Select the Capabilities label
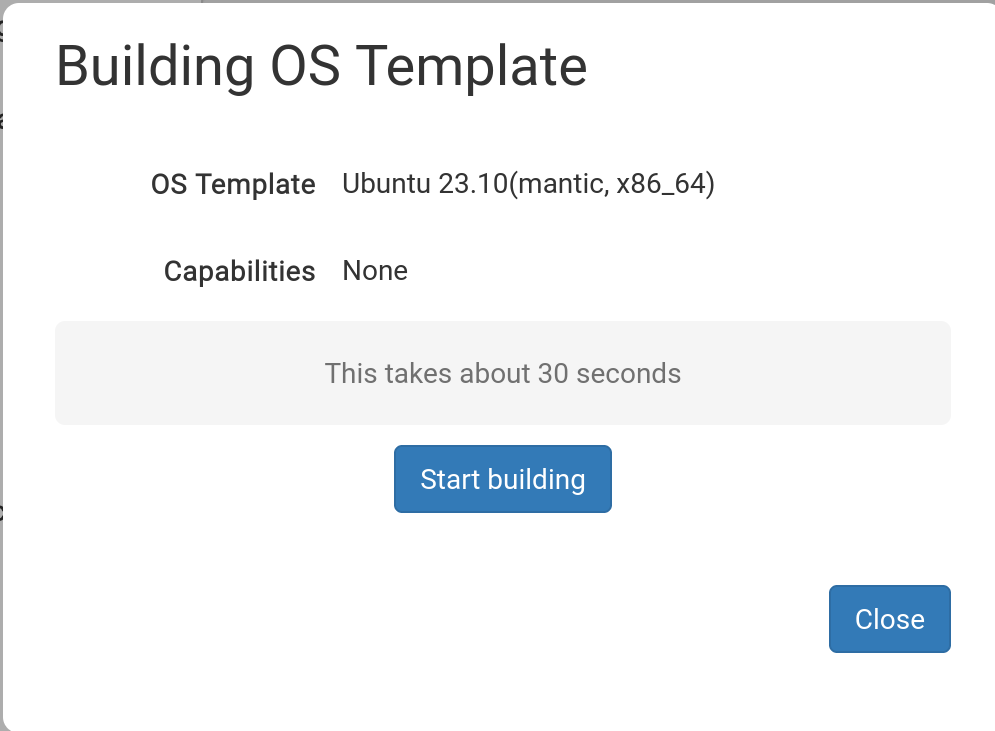 click(x=239, y=270)
